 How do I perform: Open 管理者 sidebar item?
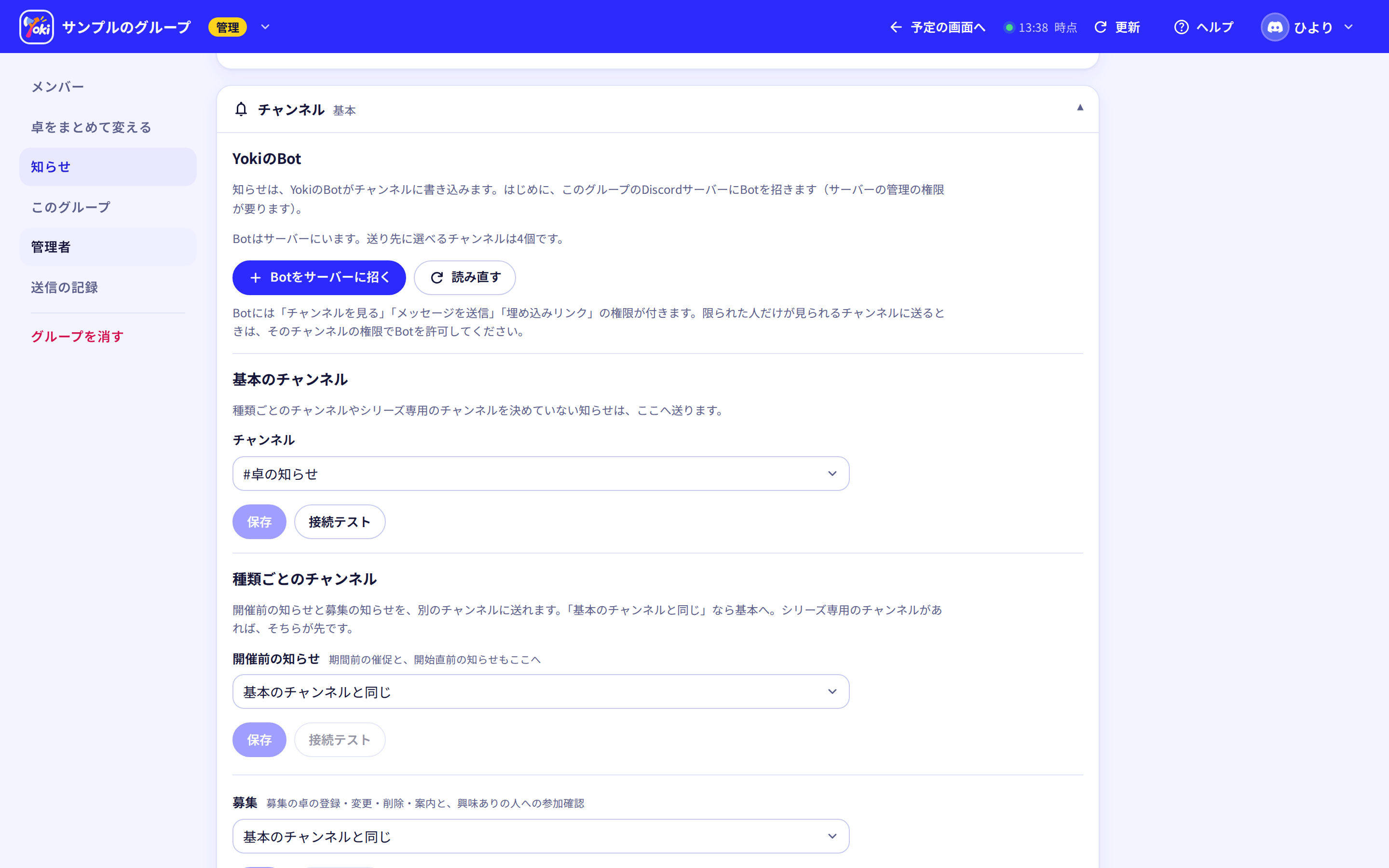click(x=108, y=247)
